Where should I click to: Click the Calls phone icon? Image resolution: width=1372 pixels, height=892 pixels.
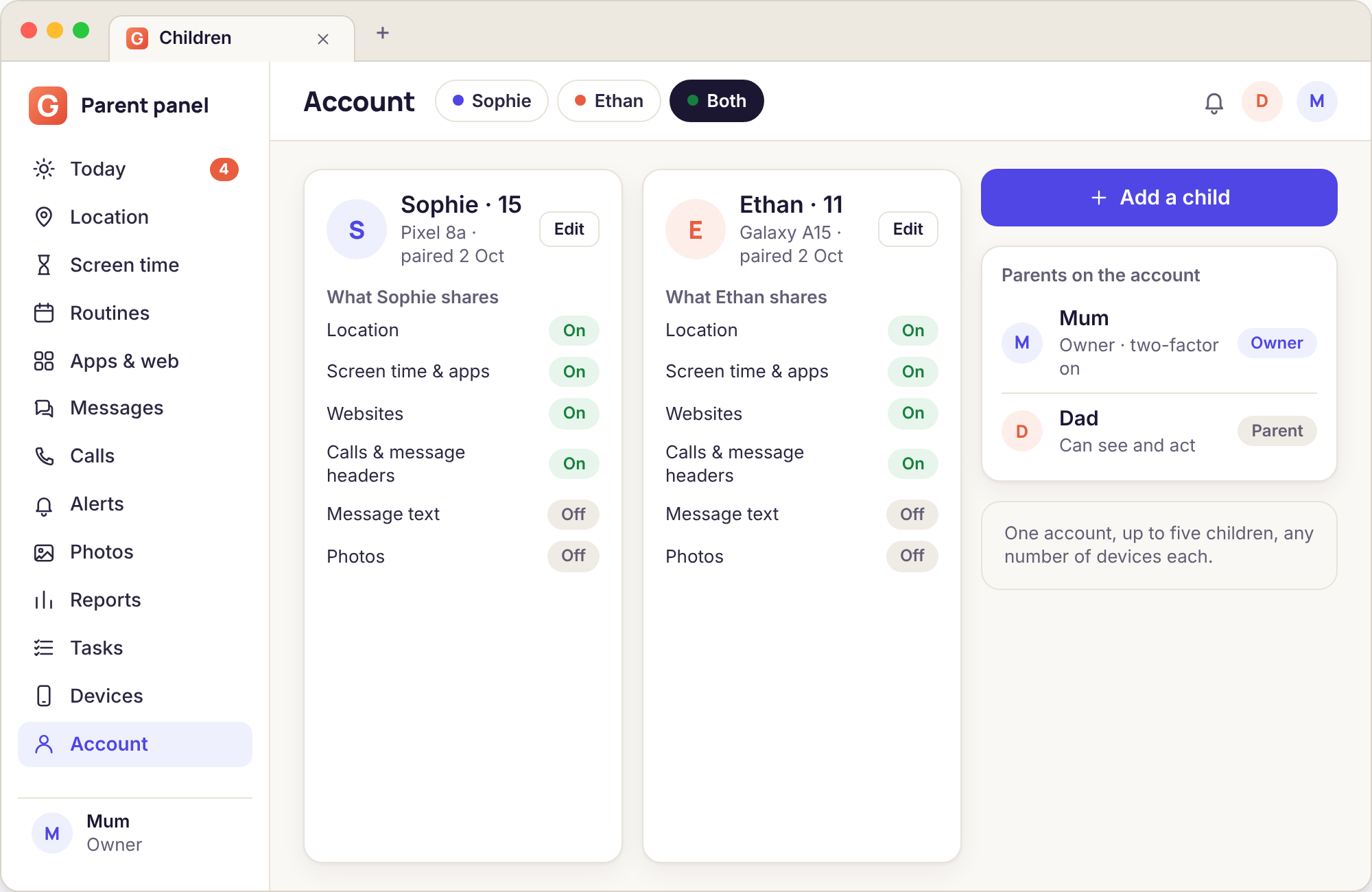[44, 456]
